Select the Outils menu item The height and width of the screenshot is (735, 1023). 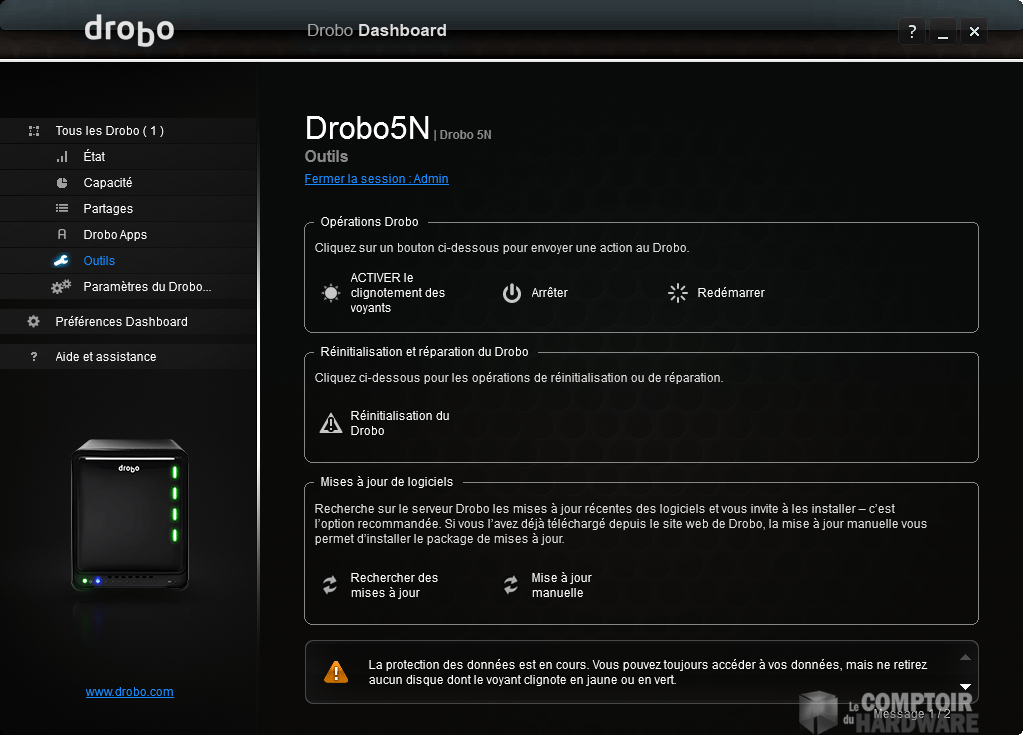[99, 261]
